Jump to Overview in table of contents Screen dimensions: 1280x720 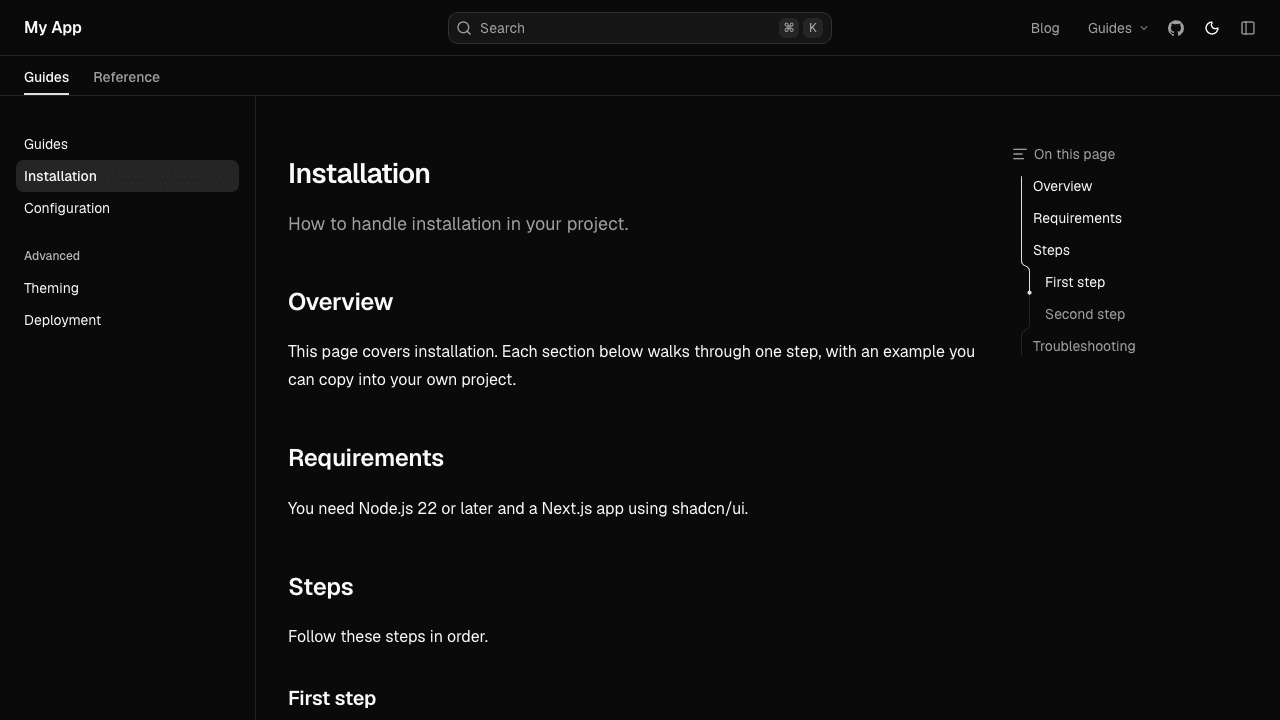coord(1062,186)
